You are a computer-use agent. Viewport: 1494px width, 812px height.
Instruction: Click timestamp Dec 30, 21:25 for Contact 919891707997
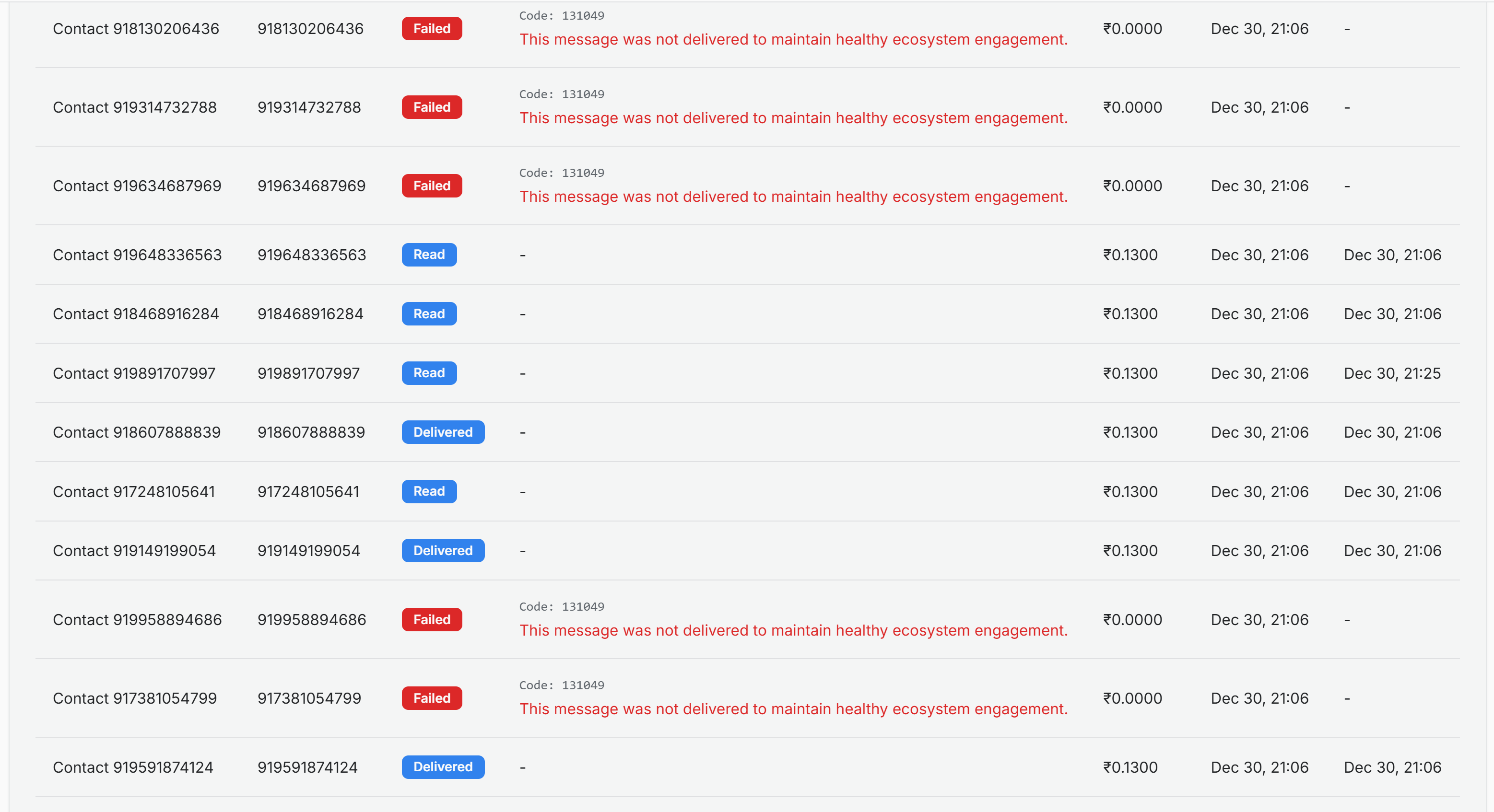click(1392, 372)
